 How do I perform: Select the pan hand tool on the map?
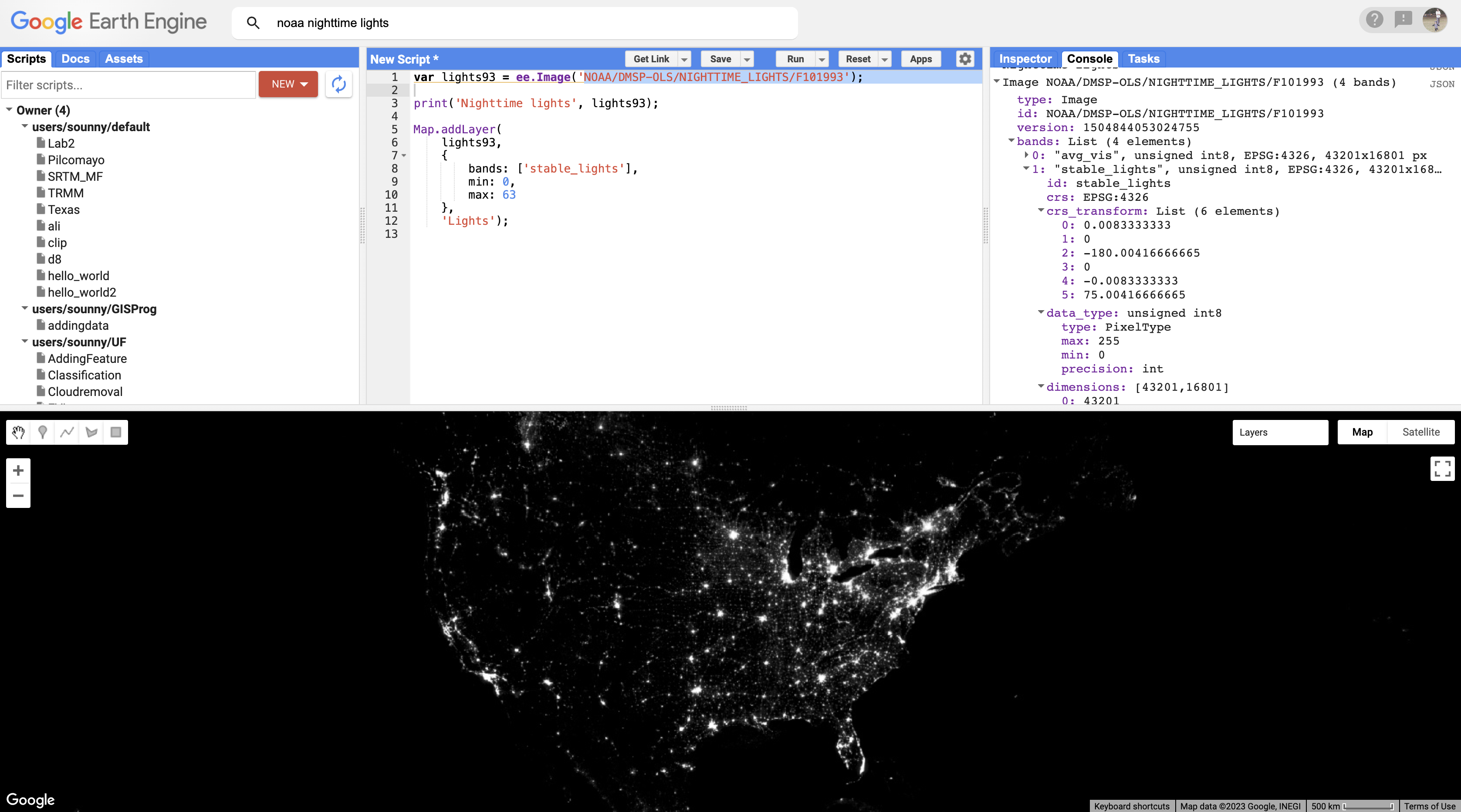pos(17,432)
